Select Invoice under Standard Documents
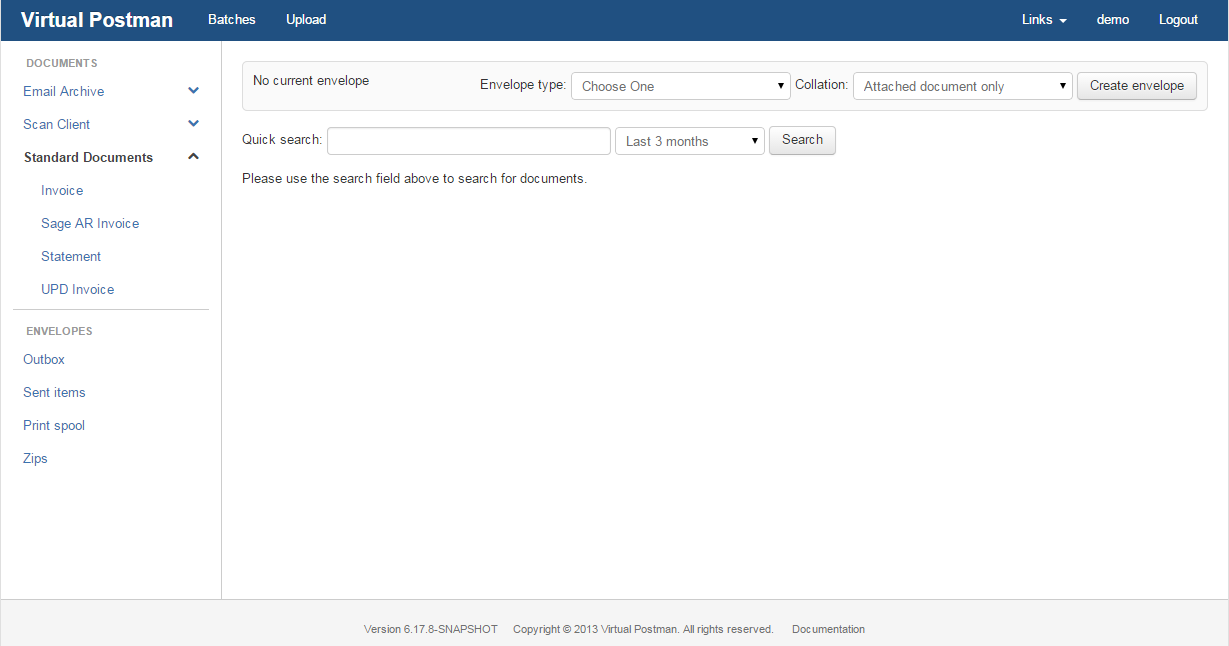 62,190
